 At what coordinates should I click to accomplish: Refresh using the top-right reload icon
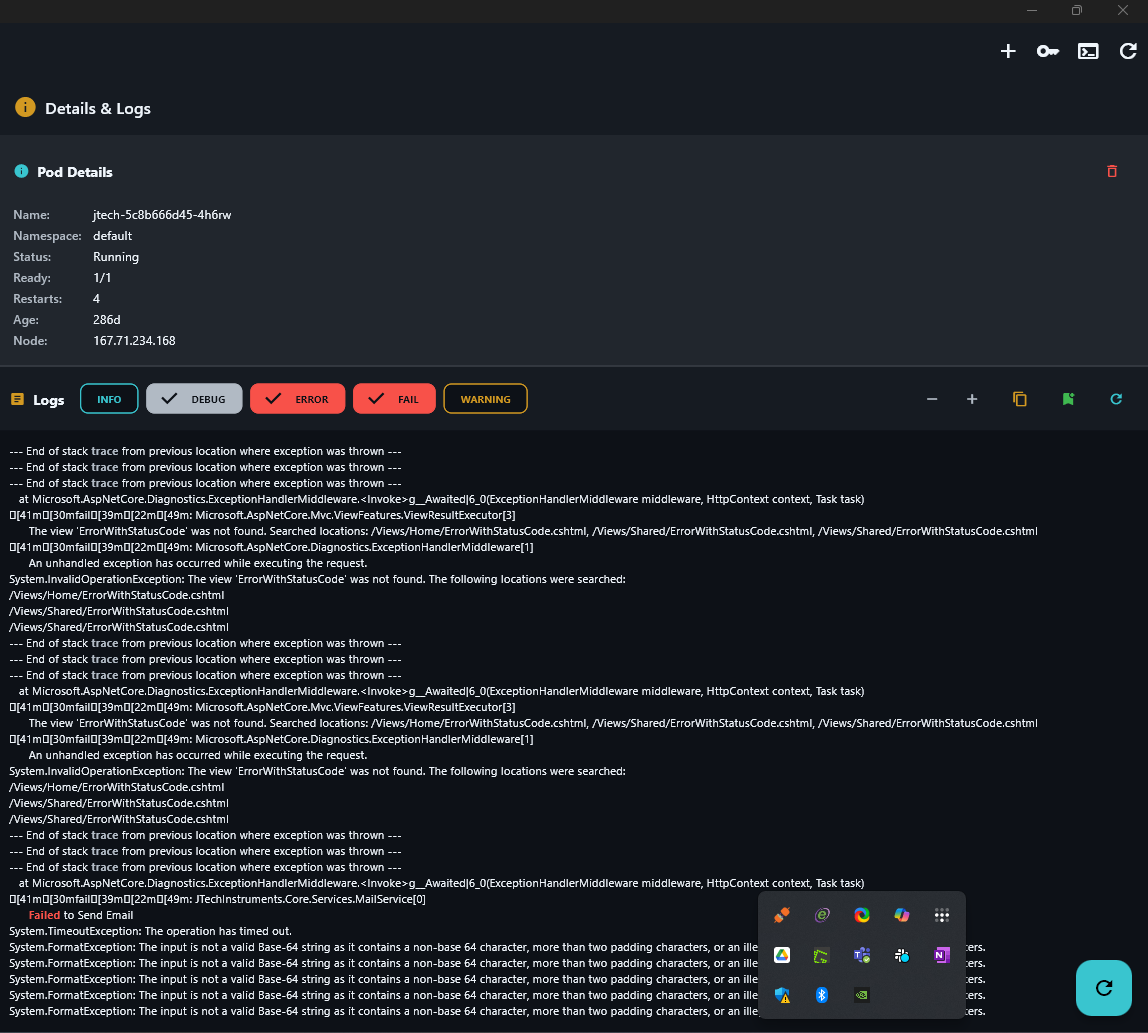click(1128, 51)
